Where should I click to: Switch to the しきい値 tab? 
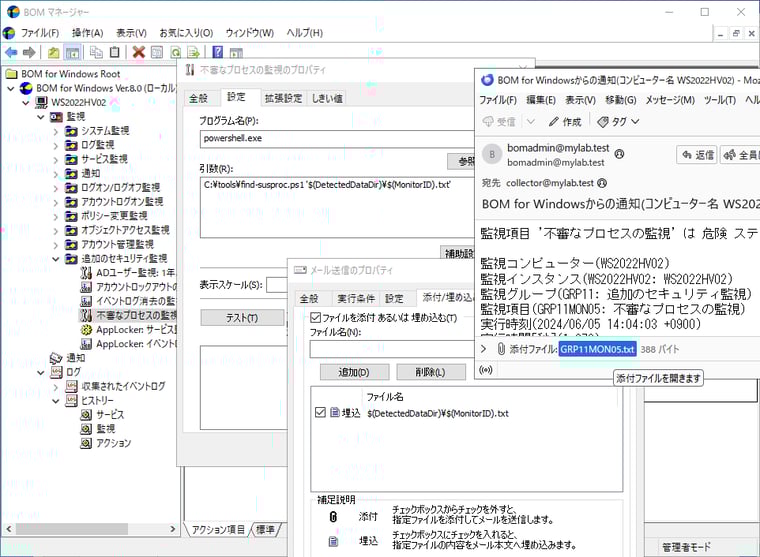point(327,98)
